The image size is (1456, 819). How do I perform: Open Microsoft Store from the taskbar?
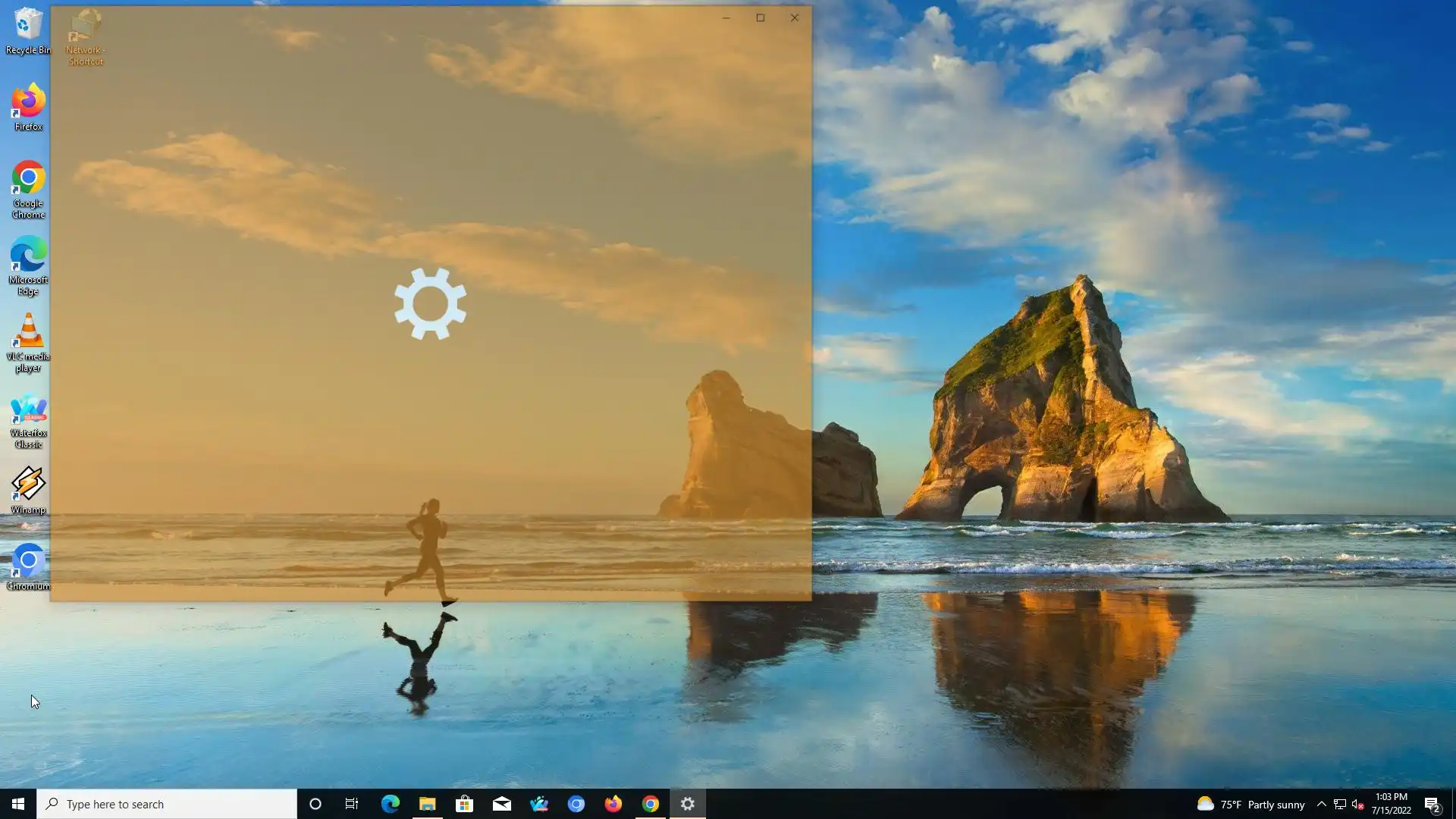464,804
